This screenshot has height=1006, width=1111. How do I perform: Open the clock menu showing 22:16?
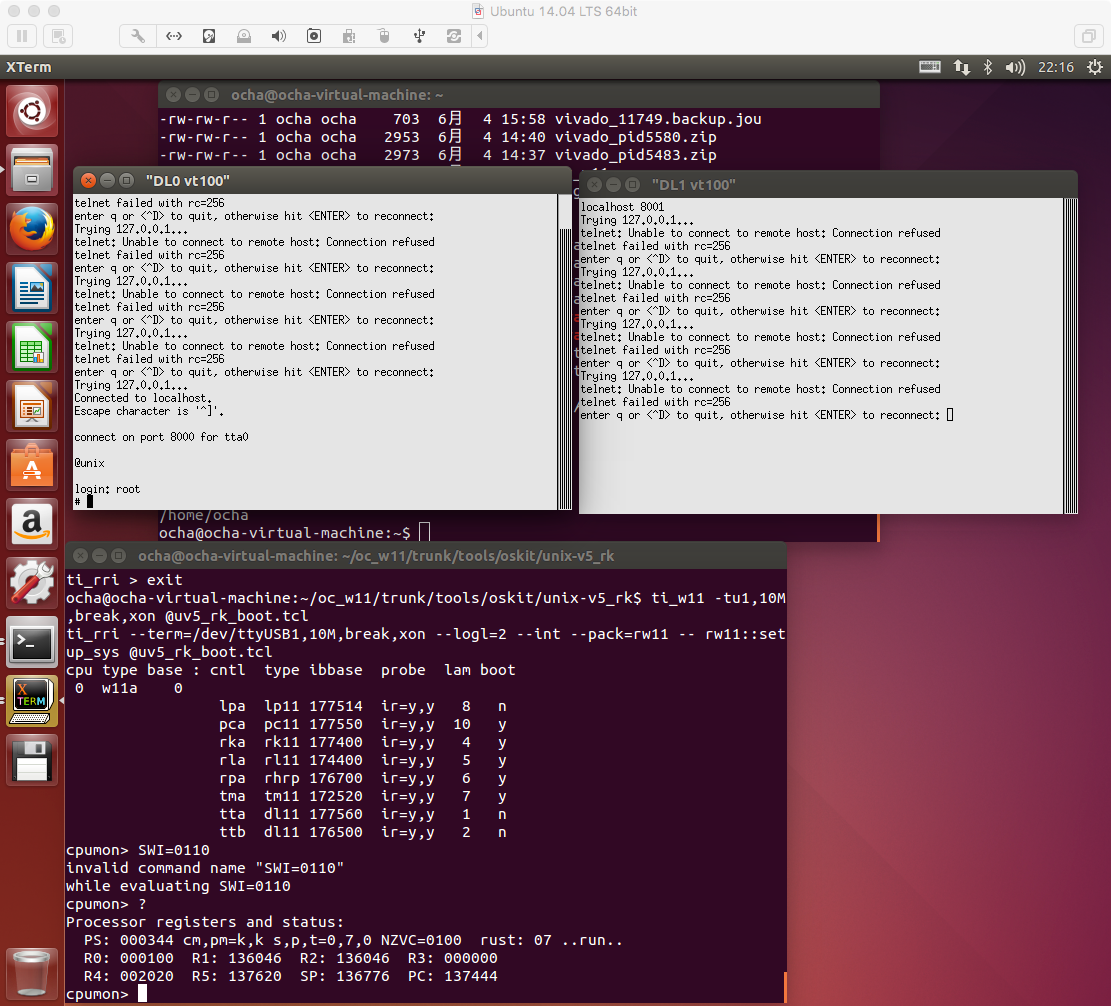tap(1056, 67)
